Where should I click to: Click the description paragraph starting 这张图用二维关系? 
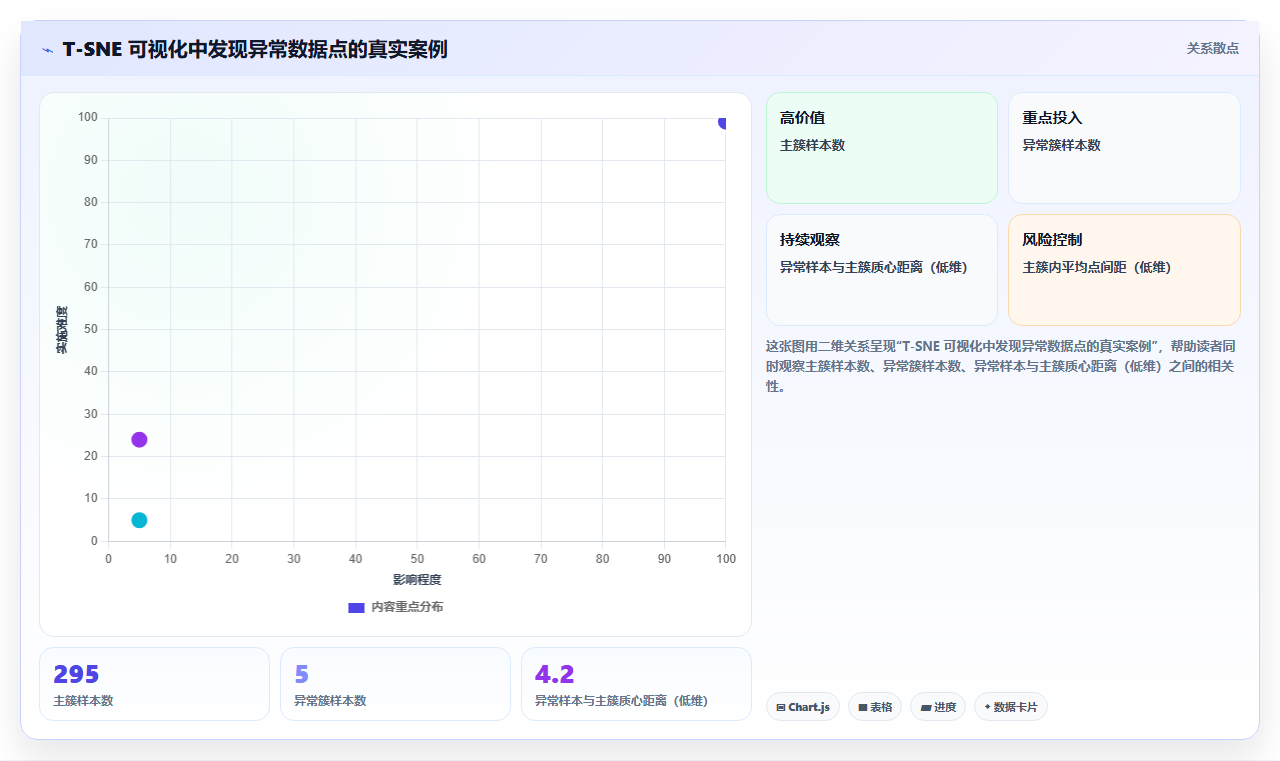pyautogui.click(x=1003, y=366)
